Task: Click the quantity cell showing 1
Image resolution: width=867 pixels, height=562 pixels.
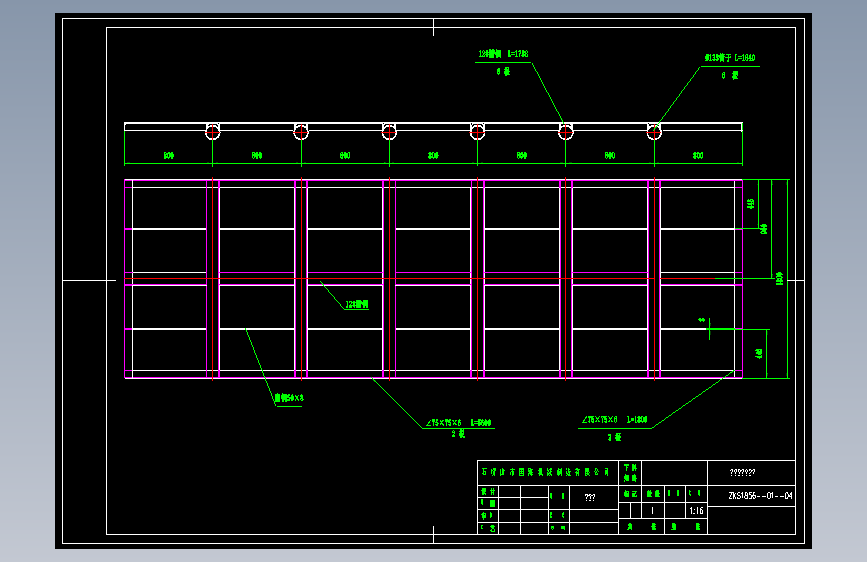Action: click(652, 511)
